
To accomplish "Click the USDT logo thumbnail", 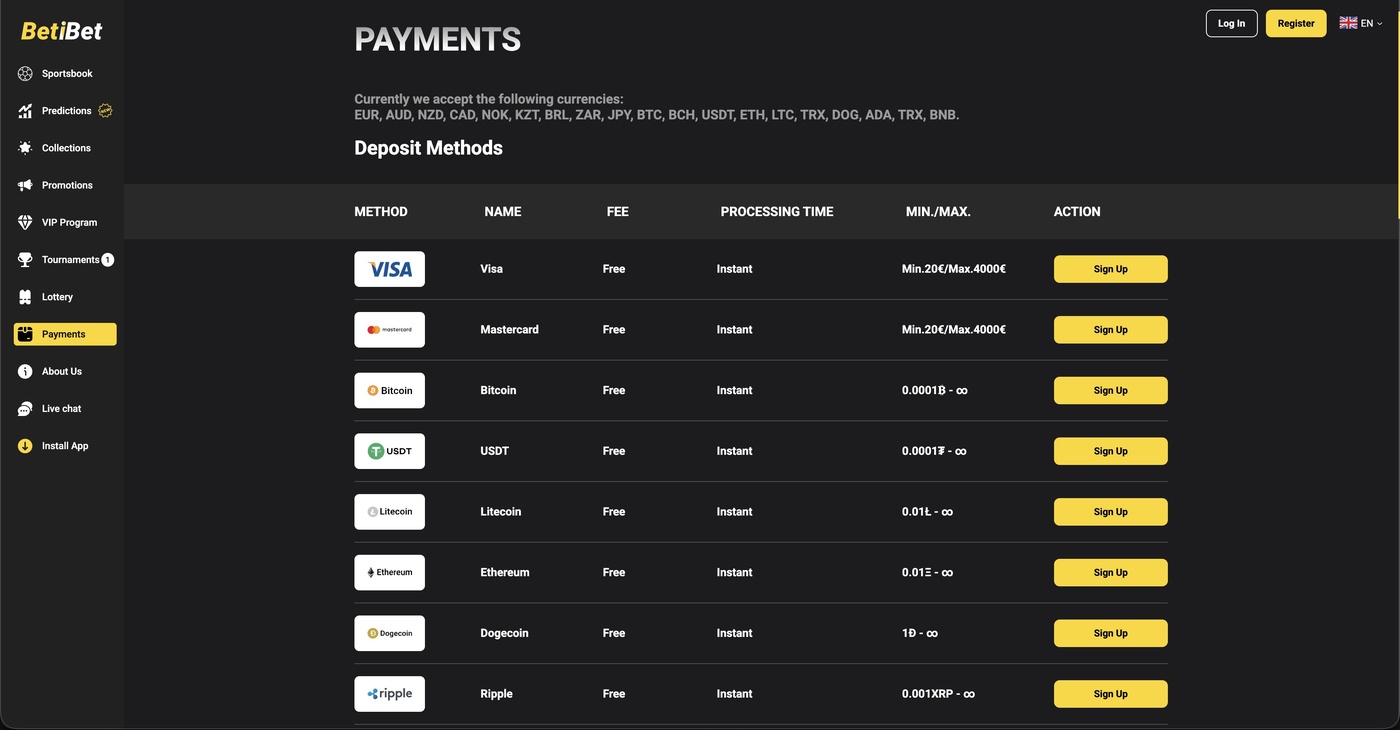I will [390, 451].
